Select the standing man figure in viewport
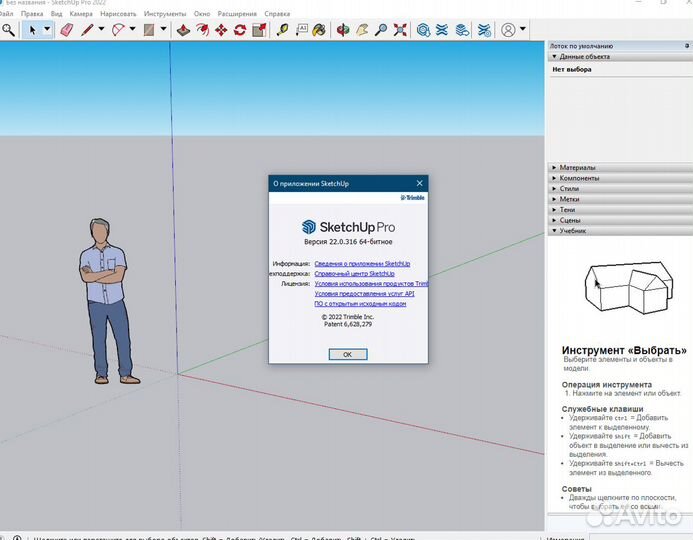 coord(106,300)
